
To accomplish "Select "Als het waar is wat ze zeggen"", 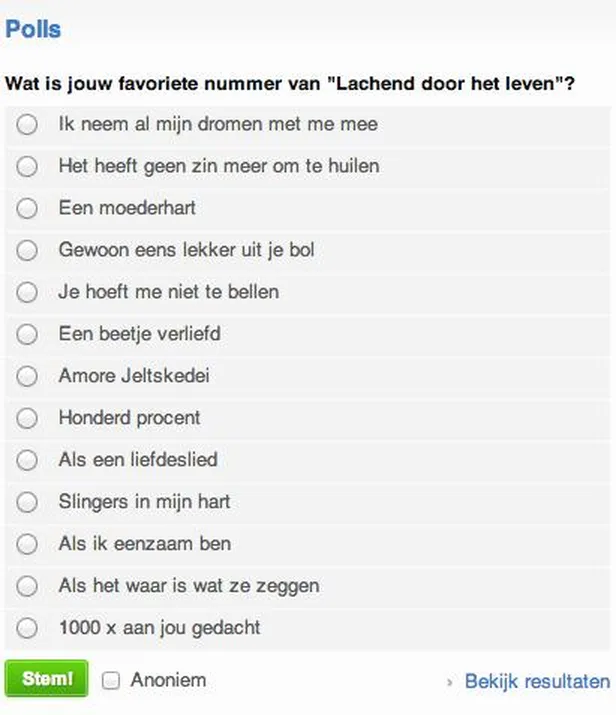I will point(28,586).
